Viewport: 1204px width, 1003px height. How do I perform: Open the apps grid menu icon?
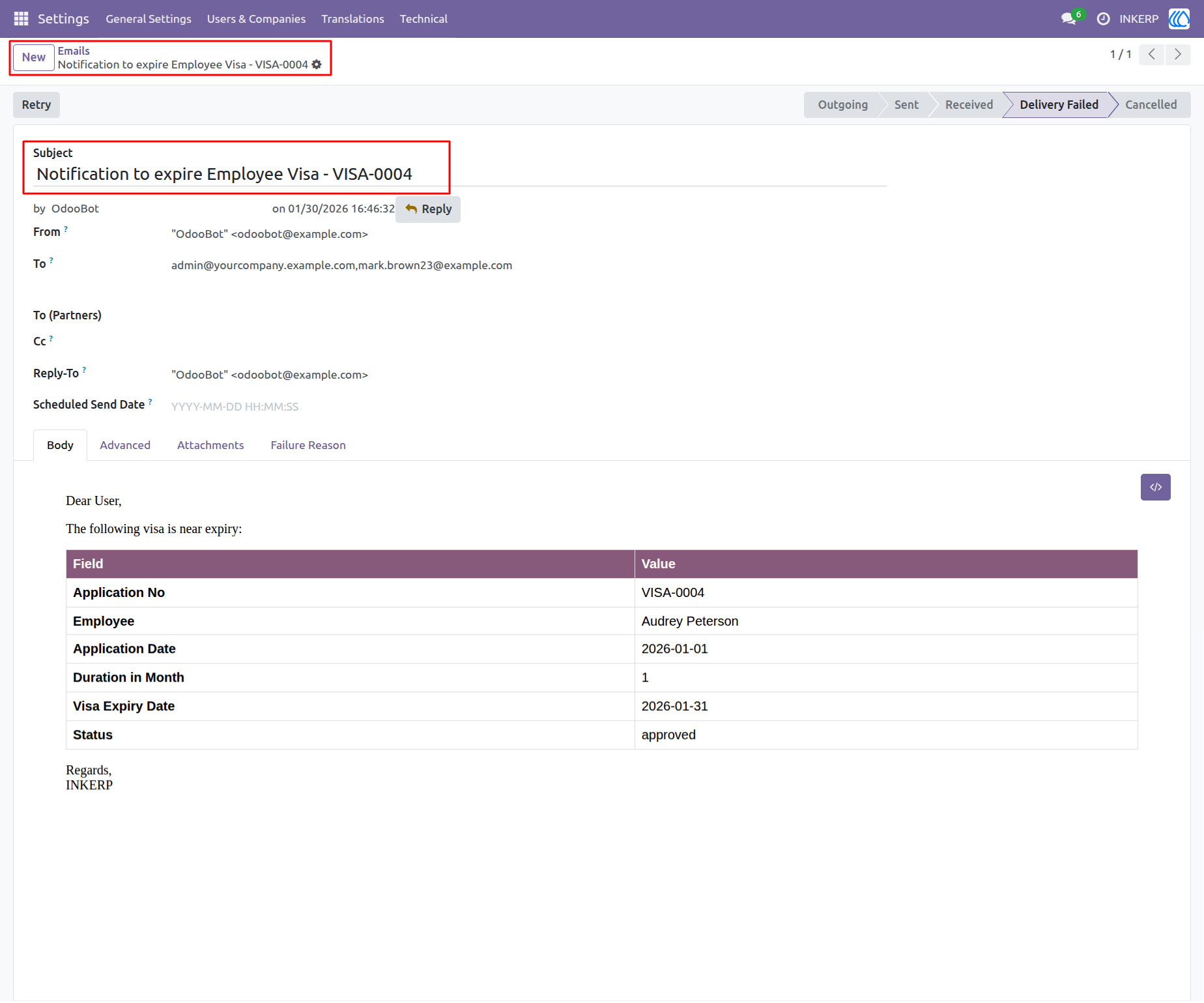(x=21, y=19)
